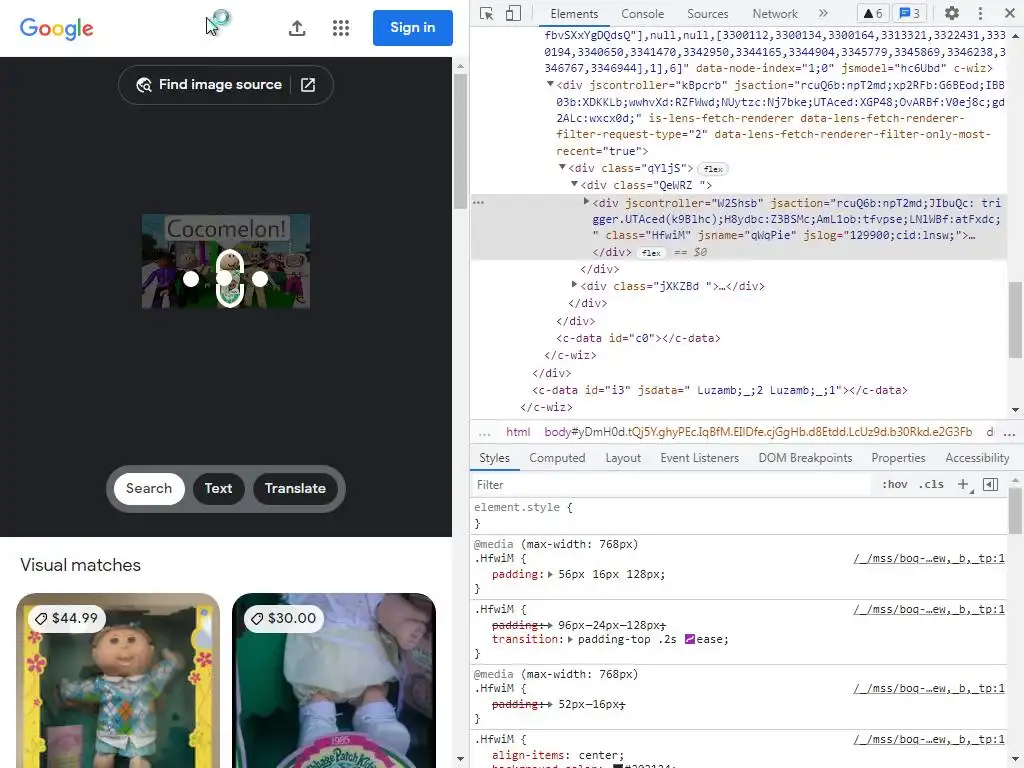Select the c-data id i3 node
The width and height of the screenshot is (1024, 768).
[x=720, y=390]
